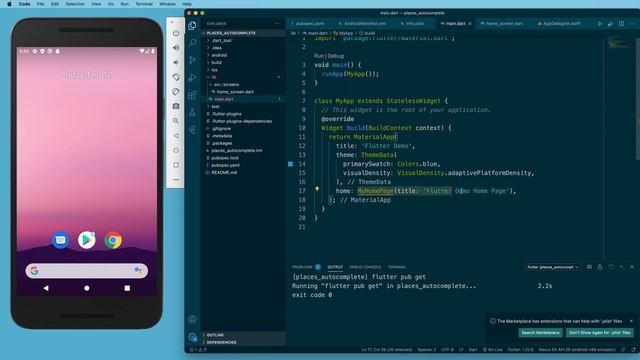Click Search Marketplace button
Screen dimensions: 640x360
coord(540,333)
